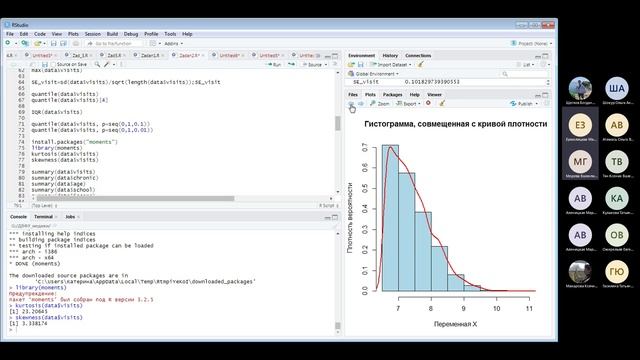The width and height of the screenshot is (640, 360).
Task: Click the Previous plot arrow
Action: (351, 104)
